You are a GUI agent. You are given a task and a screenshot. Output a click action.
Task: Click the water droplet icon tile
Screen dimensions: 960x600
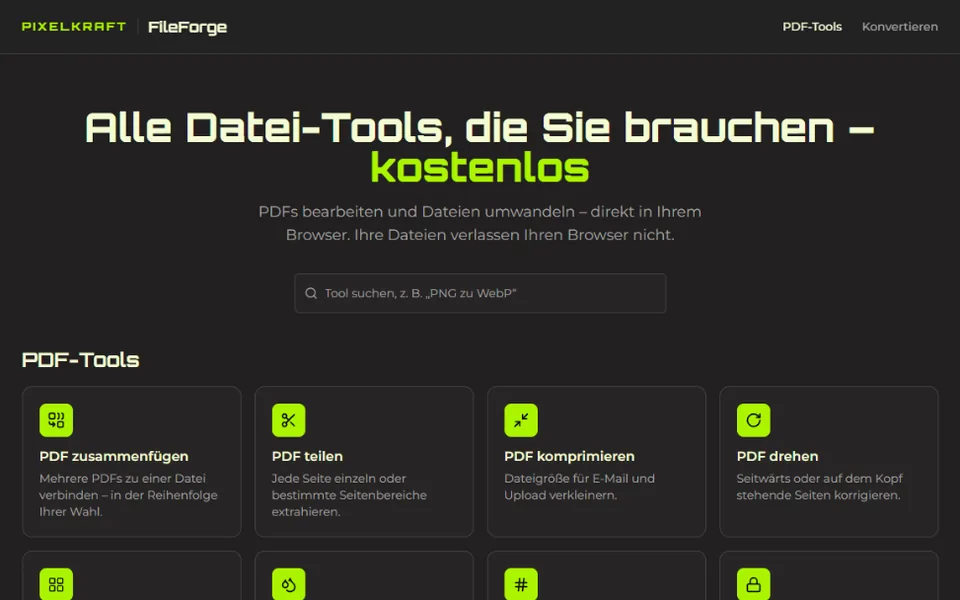(288, 584)
